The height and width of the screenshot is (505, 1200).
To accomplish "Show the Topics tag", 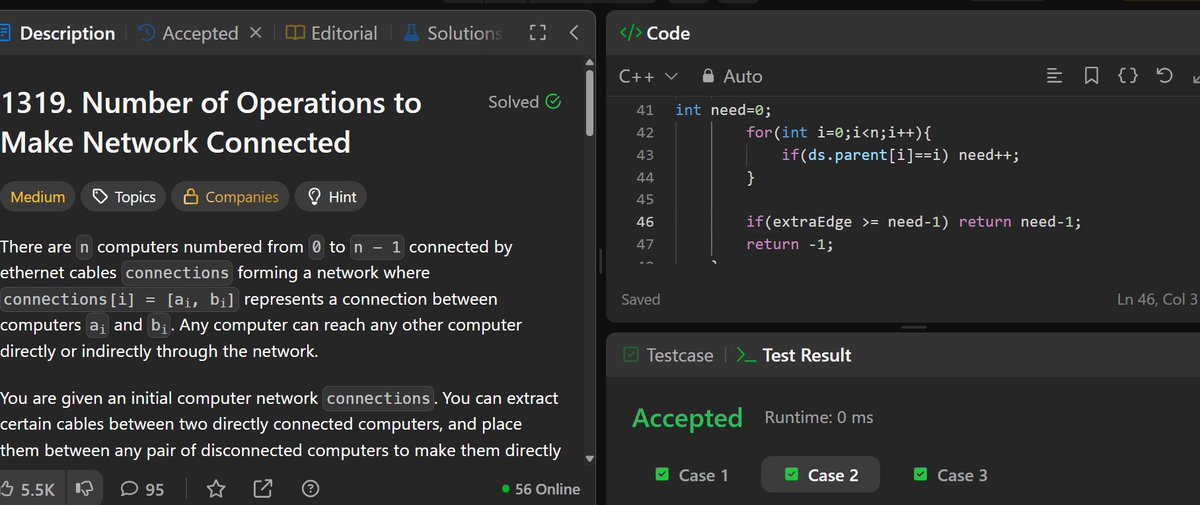I will [x=124, y=197].
